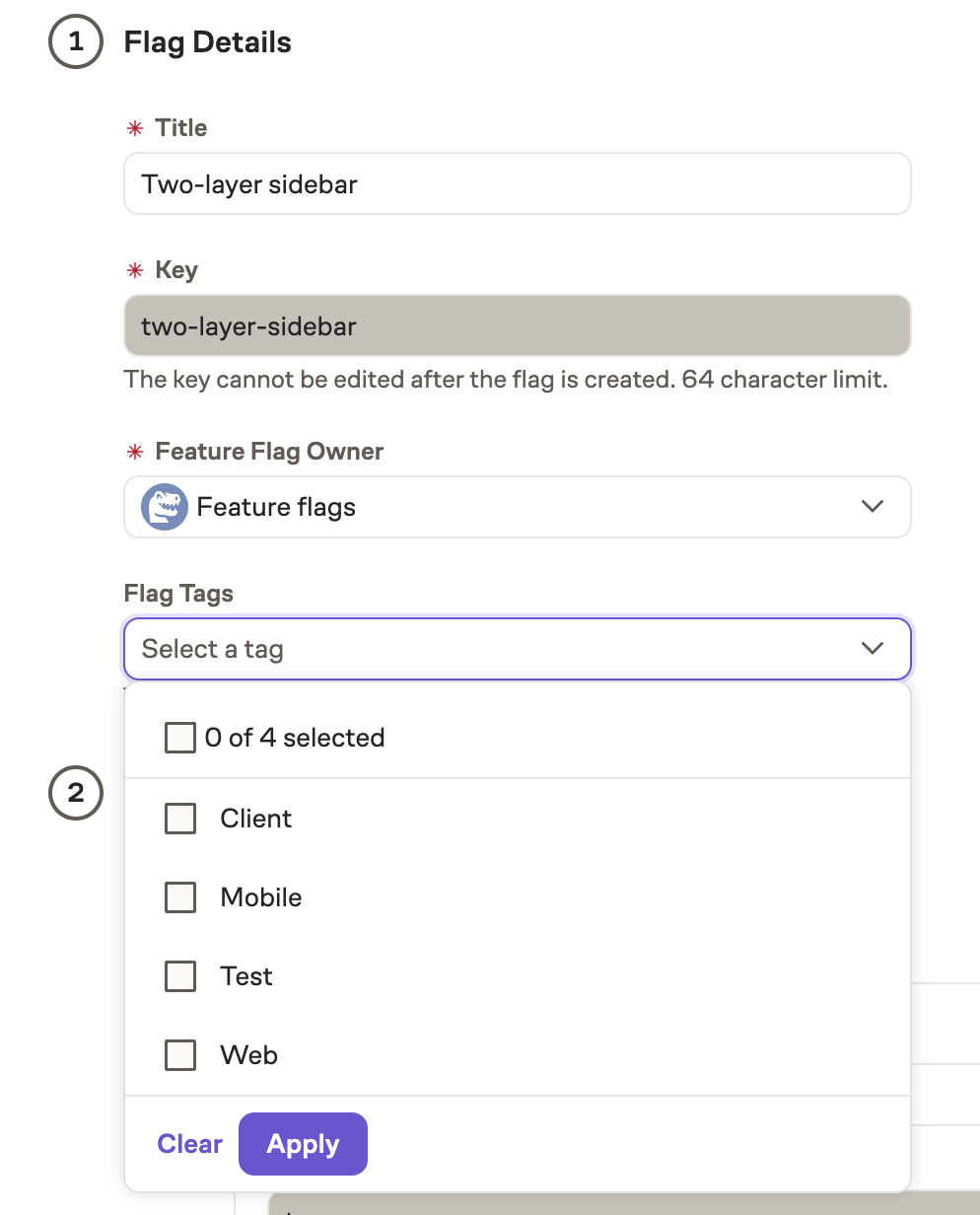Apply the selected tags
Screen dimensions: 980x1215
point(303,1143)
